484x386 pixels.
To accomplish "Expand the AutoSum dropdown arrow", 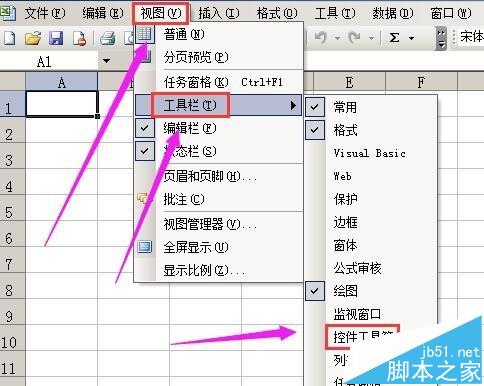I will [x=412, y=38].
